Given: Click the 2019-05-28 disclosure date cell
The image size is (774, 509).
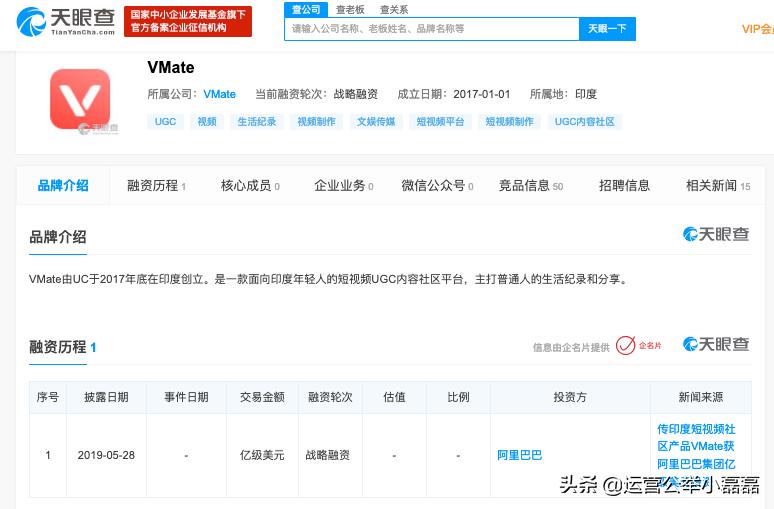Looking at the screenshot, I should pos(106,455).
